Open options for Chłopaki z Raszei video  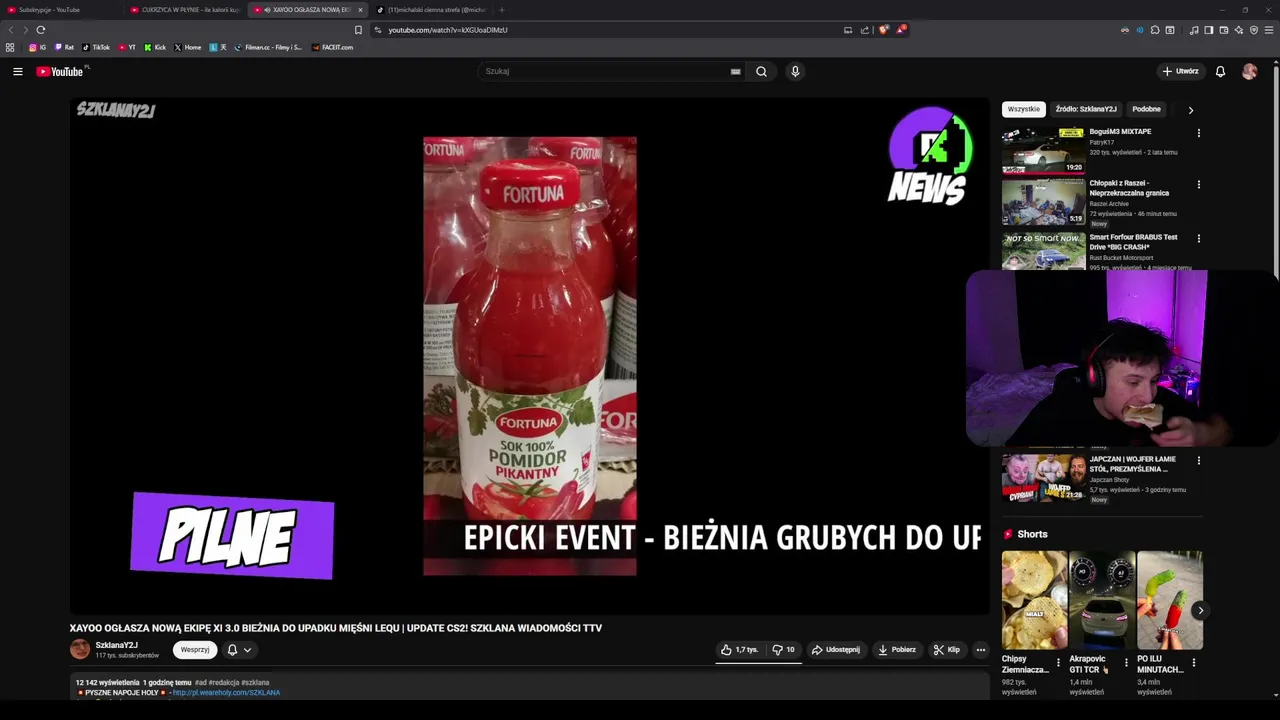pyautogui.click(x=1198, y=185)
